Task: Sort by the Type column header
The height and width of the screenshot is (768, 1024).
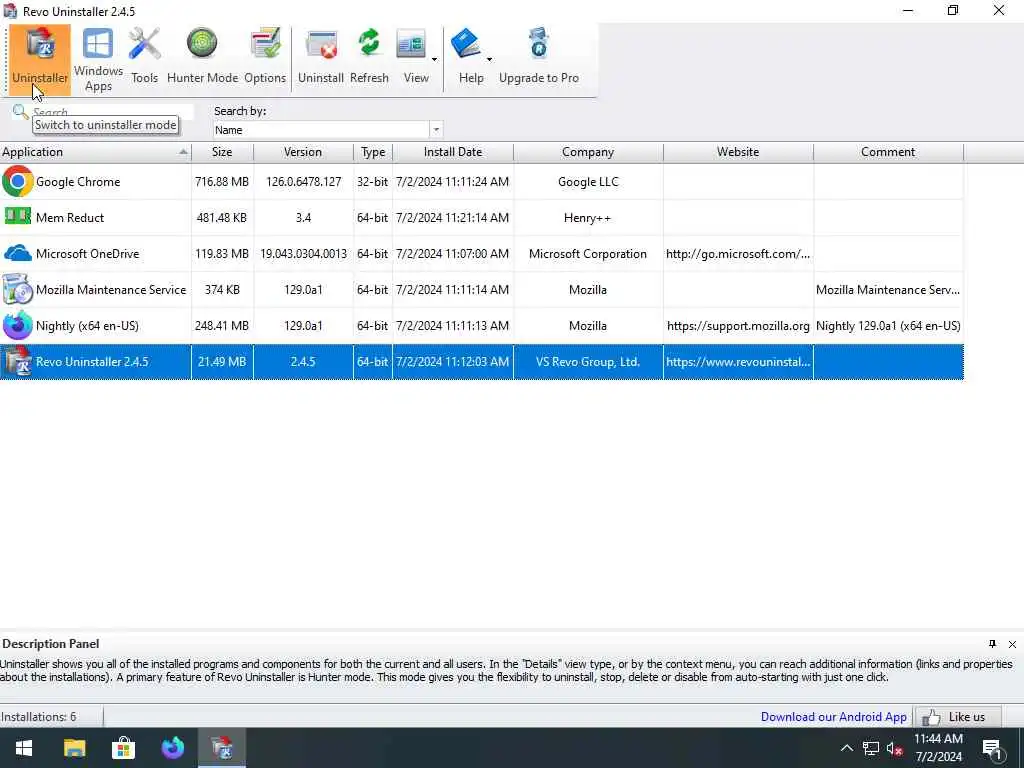Action: point(373,152)
